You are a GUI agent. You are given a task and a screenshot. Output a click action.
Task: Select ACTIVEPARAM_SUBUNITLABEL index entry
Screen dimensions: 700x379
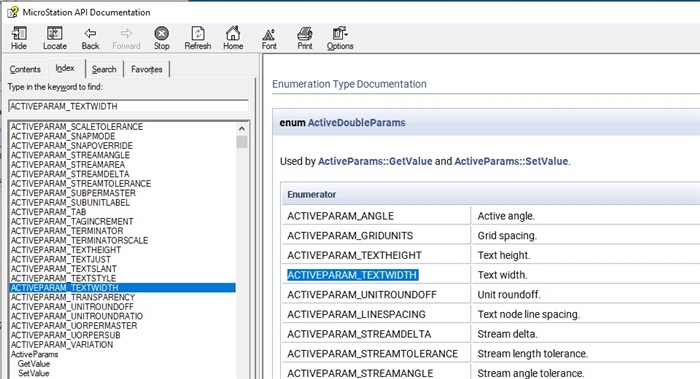[70, 202]
